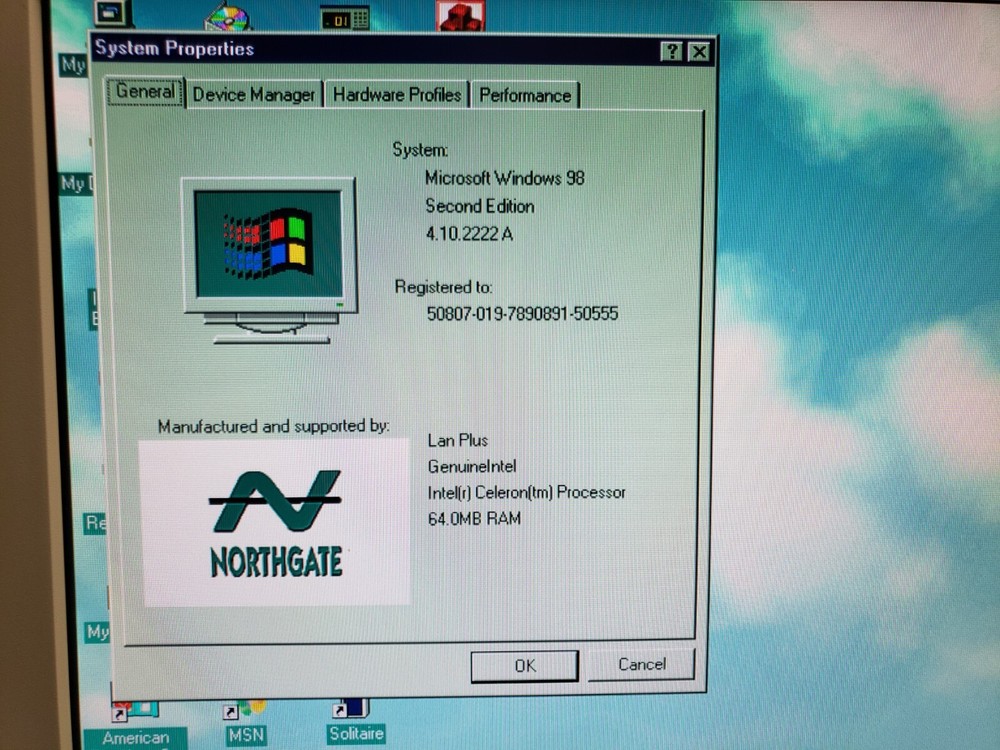Click the 'Second Edition' text

pos(480,206)
